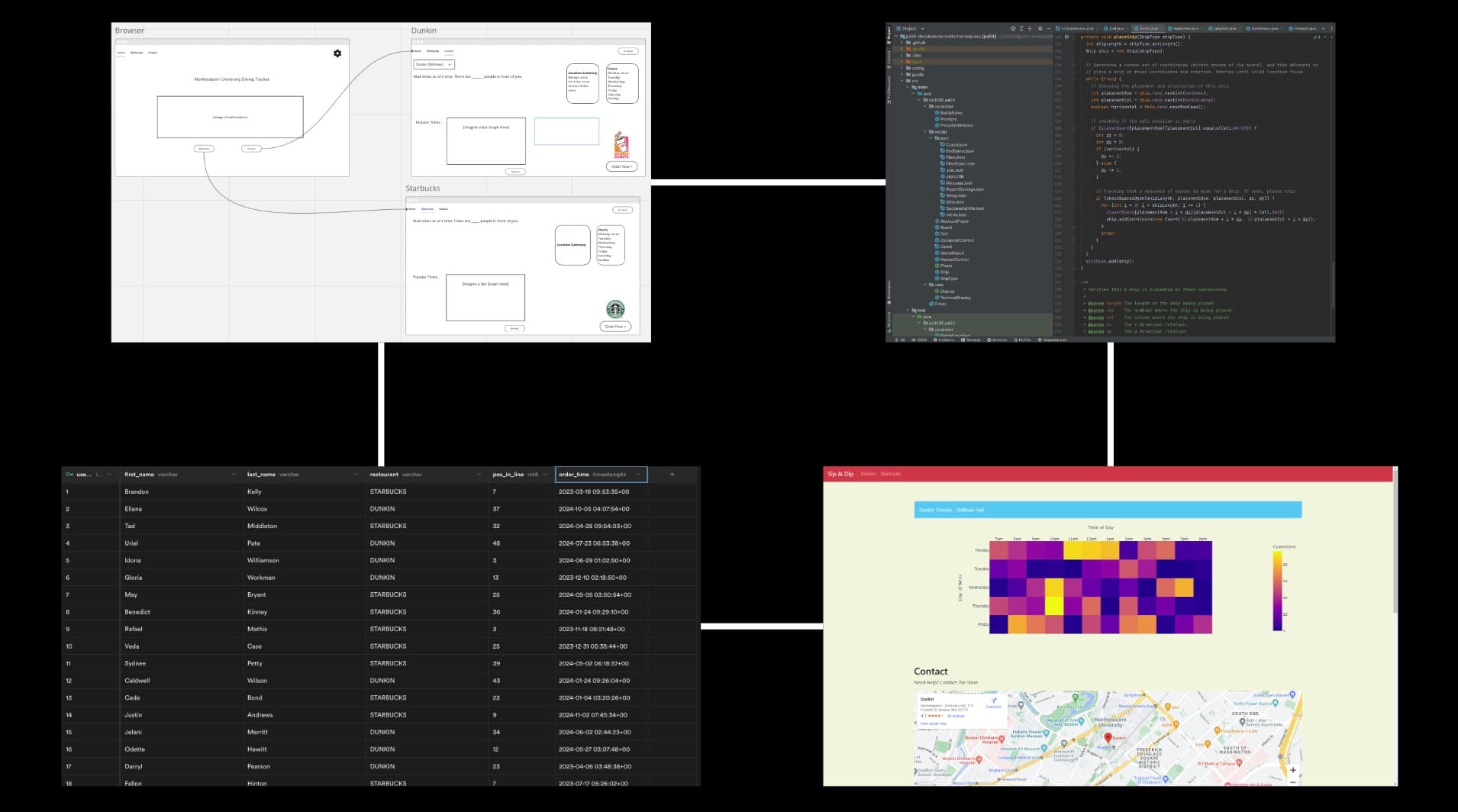Click the settings gear in Browser wireframe
Image resolution: width=1458 pixels, height=812 pixels.
point(337,53)
